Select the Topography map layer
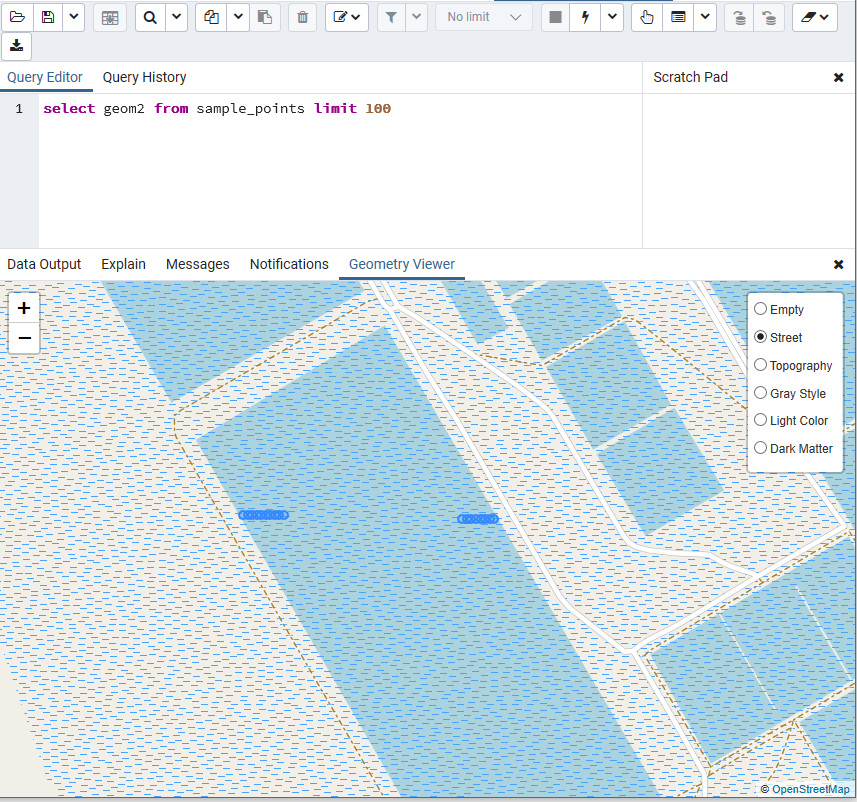The height and width of the screenshot is (802, 857). coord(761,366)
